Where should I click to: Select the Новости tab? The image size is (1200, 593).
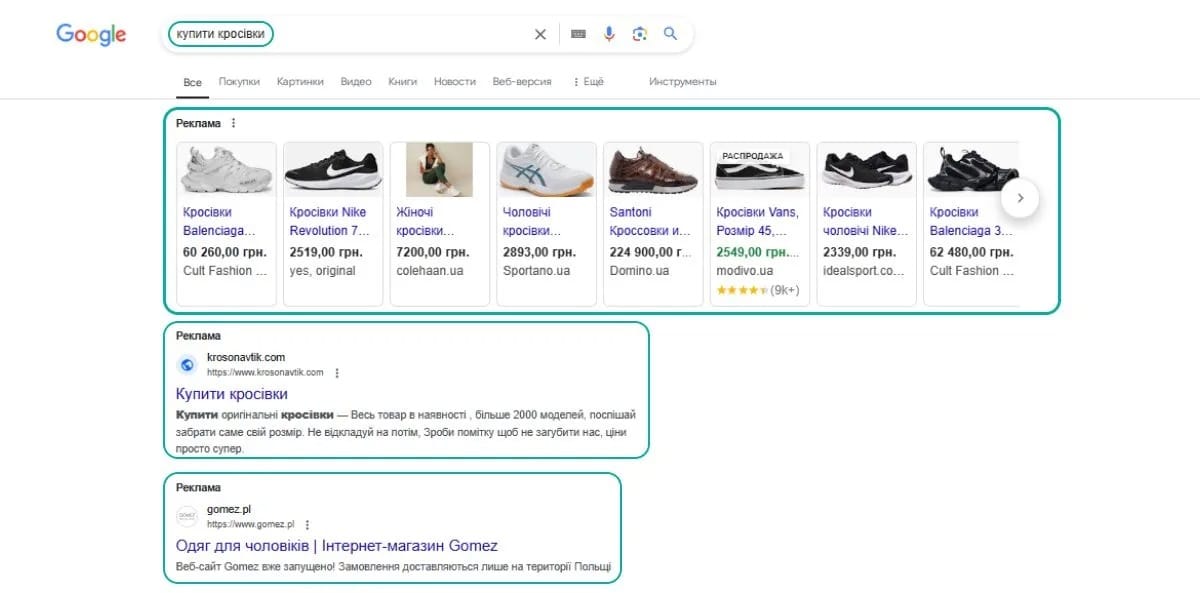click(455, 82)
